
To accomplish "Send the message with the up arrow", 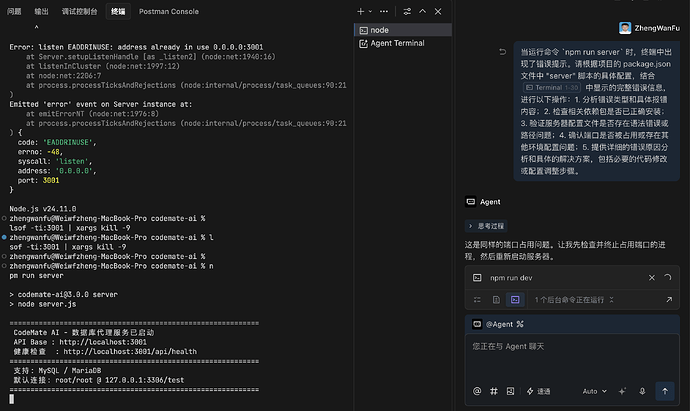I will (x=665, y=391).
